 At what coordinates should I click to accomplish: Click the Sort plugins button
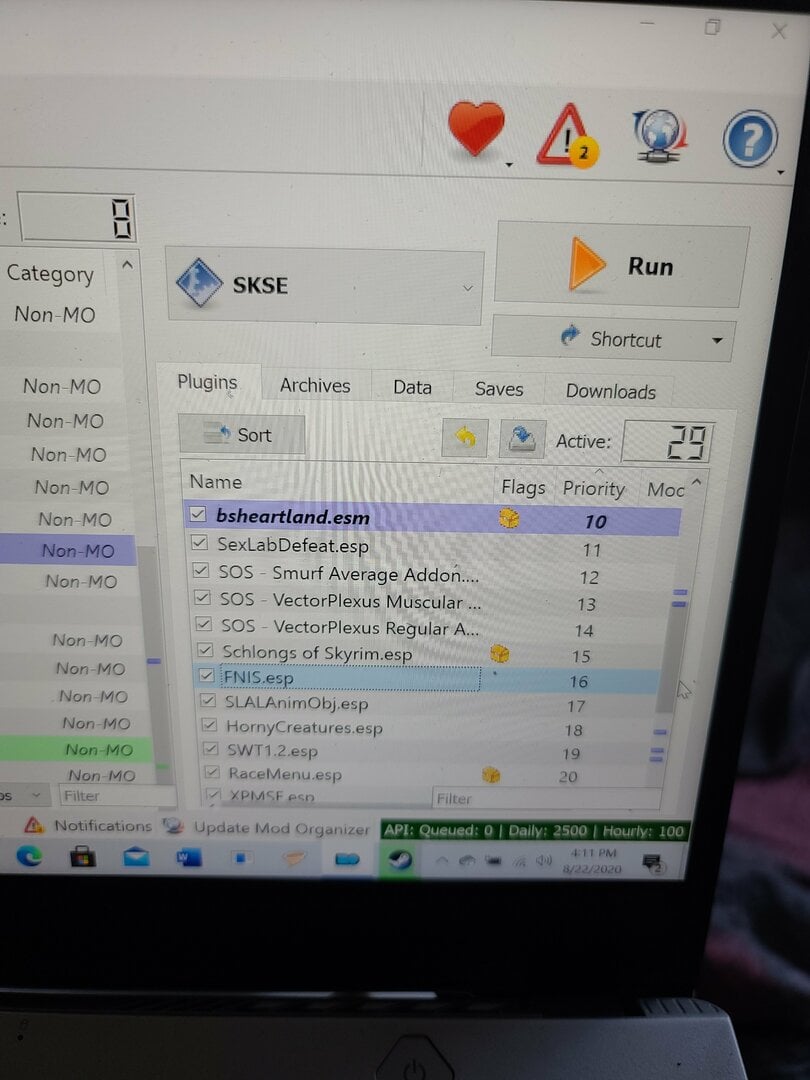[x=241, y=435]
